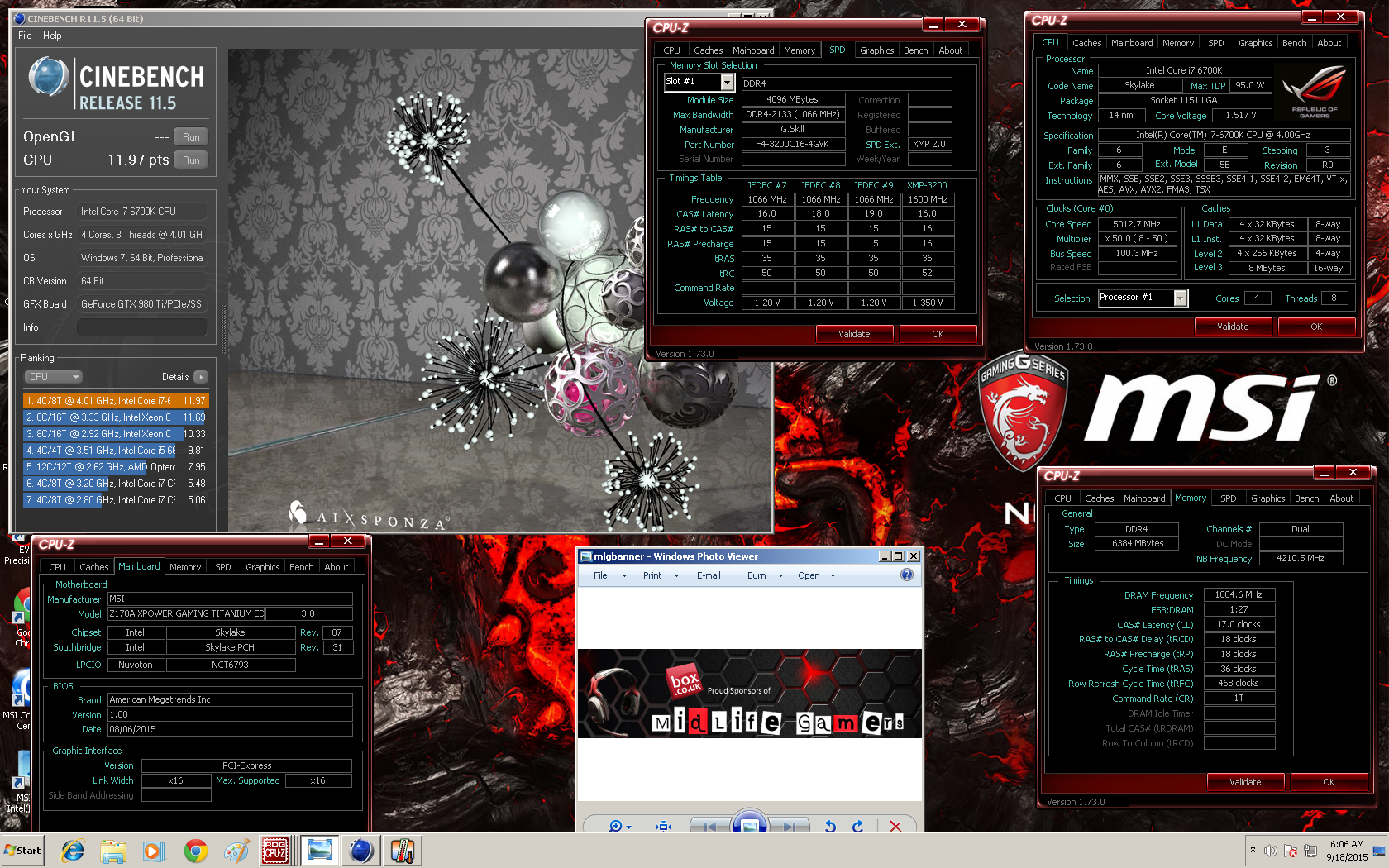This screenshot has width=1389, height=868.
Task: Click OK in Memory CPU-Z window
Action: coord(1329,782)
